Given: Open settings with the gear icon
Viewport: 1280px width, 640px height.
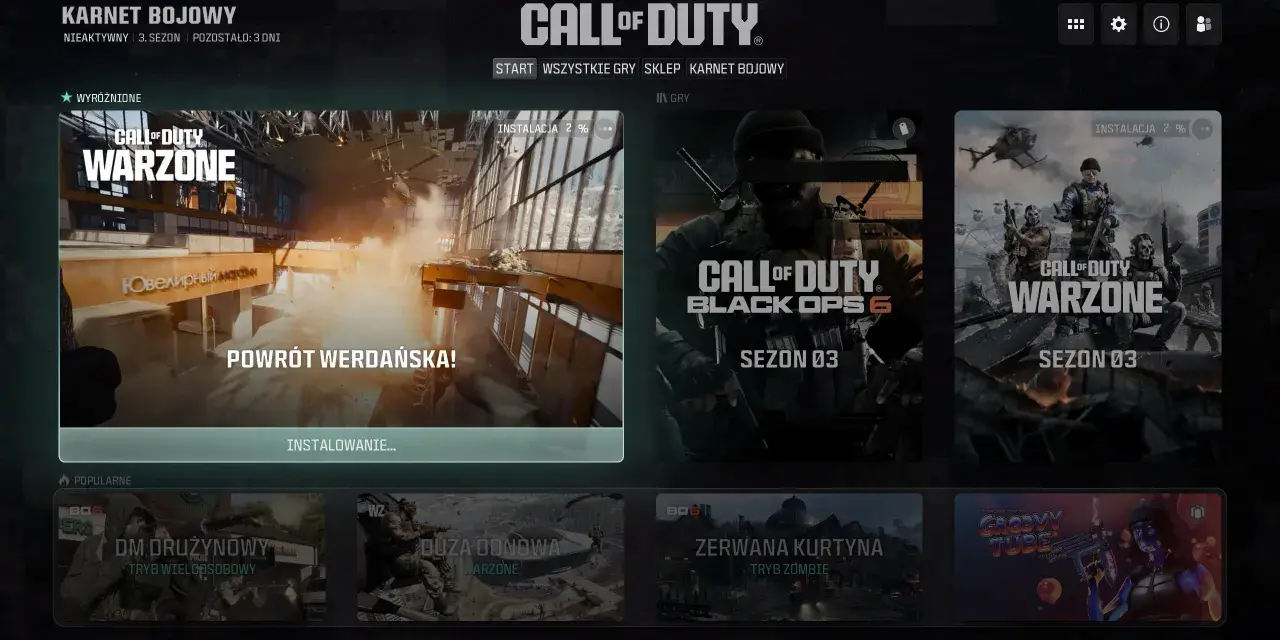Looking at the screenshot, I should click(1119, 24).
